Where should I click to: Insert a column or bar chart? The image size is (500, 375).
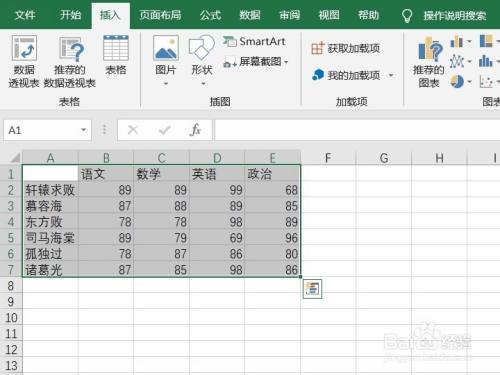coord(456,41)
